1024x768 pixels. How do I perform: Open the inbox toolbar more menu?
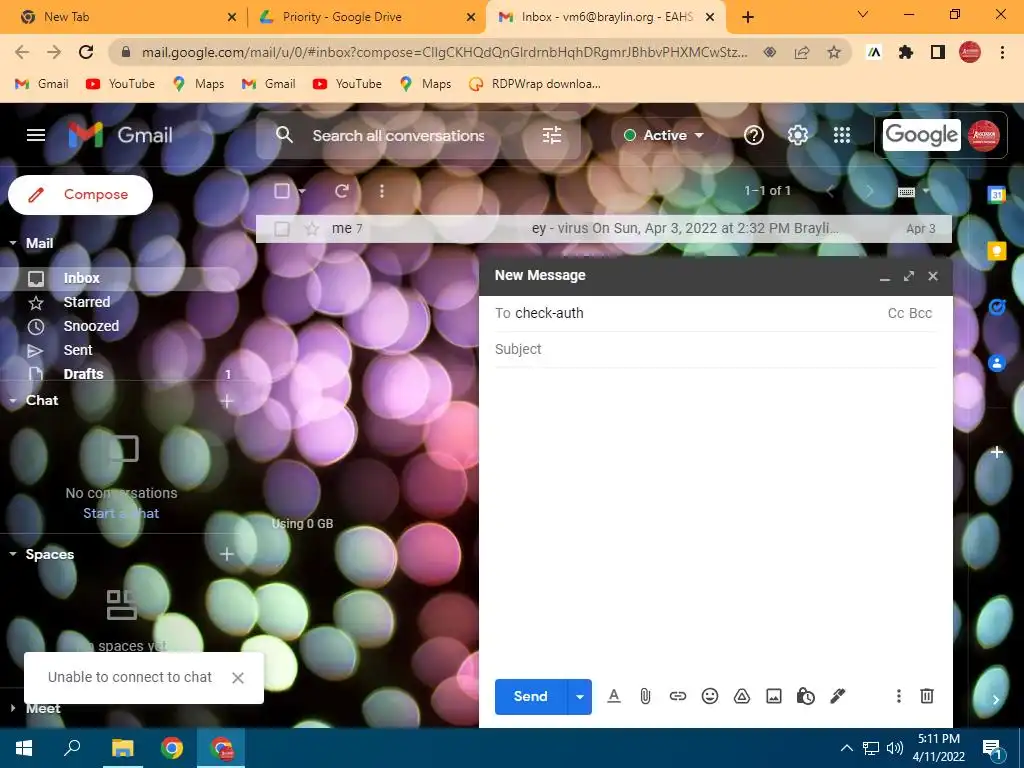tap(382, 191)
